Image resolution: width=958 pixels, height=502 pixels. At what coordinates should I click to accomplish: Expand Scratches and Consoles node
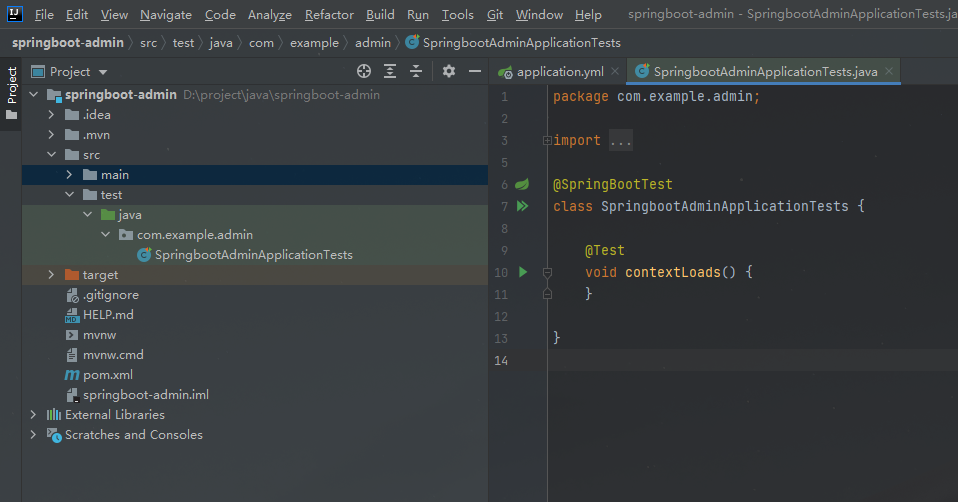tap(34, 435)
